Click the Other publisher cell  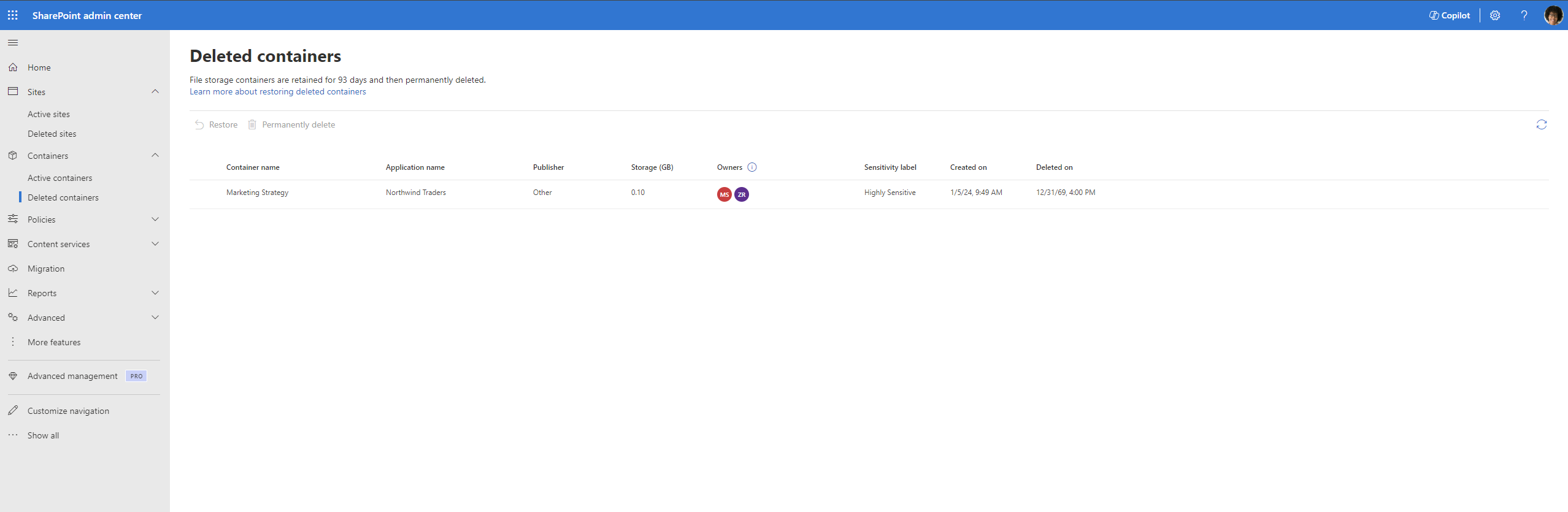(542, 193)
